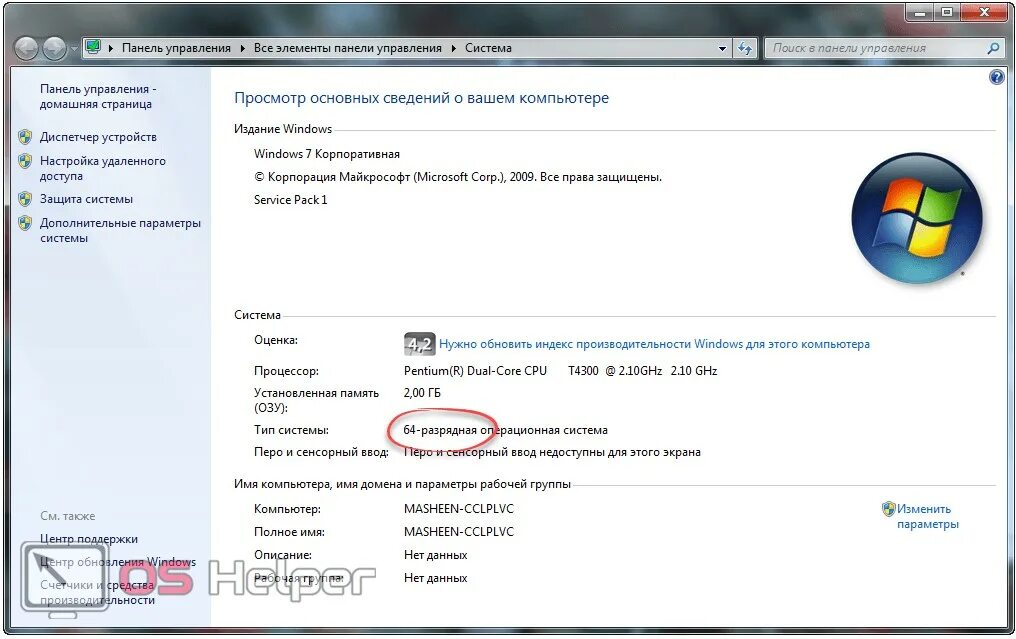Click full name MASHEEN-CCLPLVC next to Полное имя
The height and width of the screenshot is (639, 1016).
tap(459, 532)
